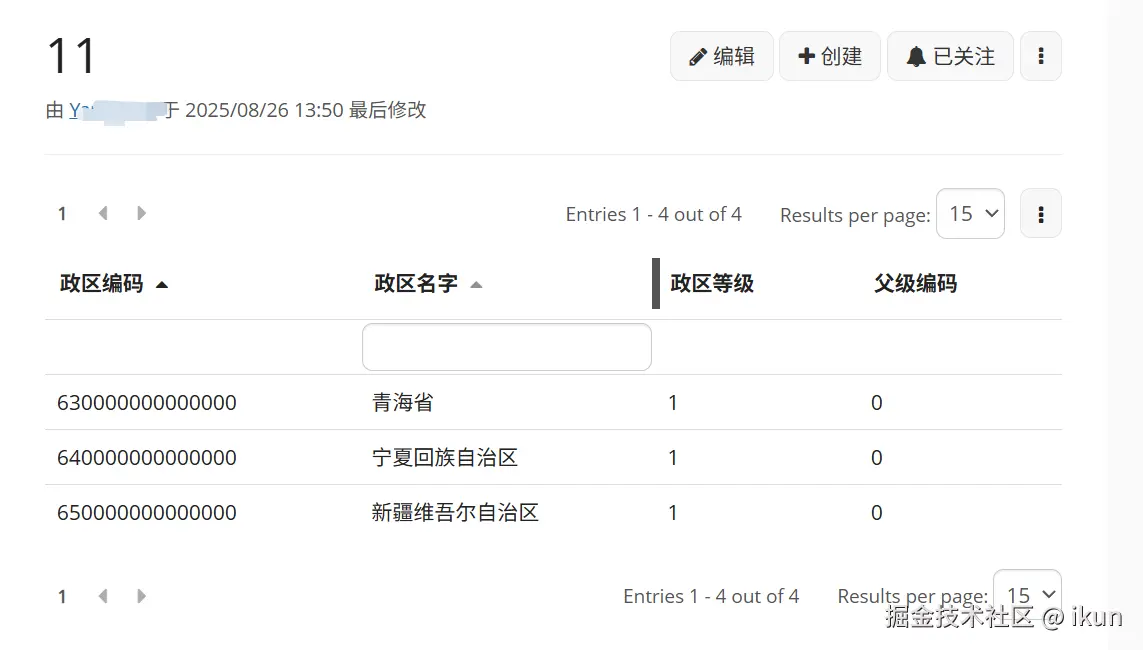Screen dimensions: 1143x650
Task: Sort by 政区名字 column header
Action: tap(416, 284)
